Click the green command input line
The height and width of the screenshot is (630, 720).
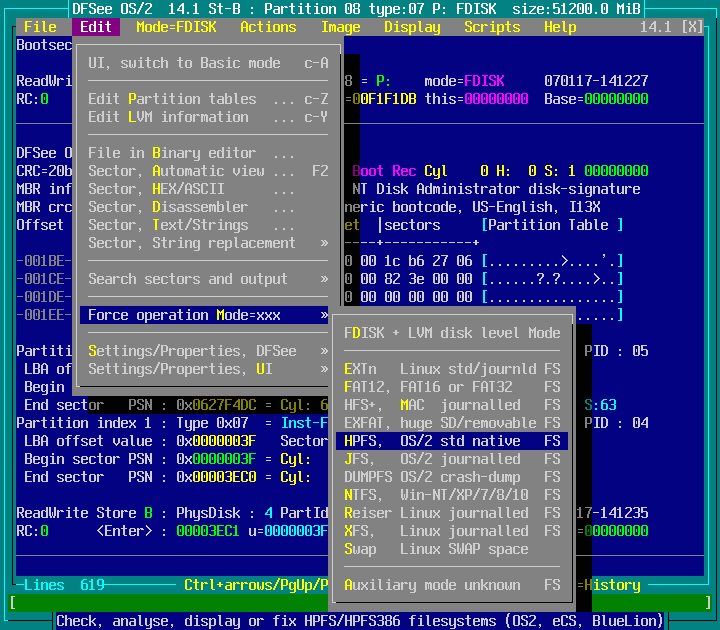pos(360,603)
